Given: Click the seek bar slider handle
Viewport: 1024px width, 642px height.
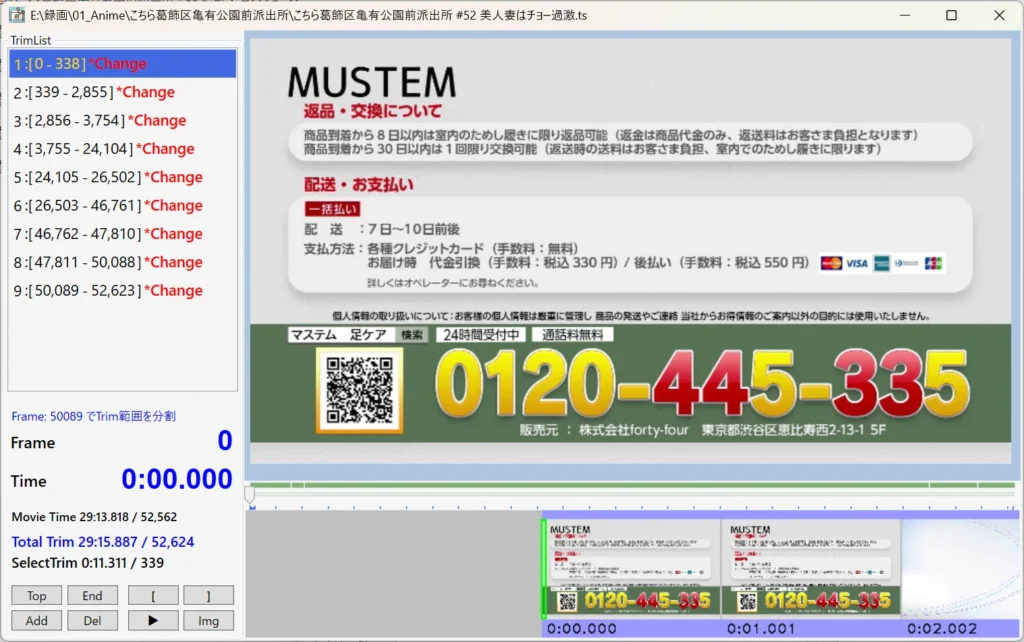Looking at the screenshot, I should point(250,494).
